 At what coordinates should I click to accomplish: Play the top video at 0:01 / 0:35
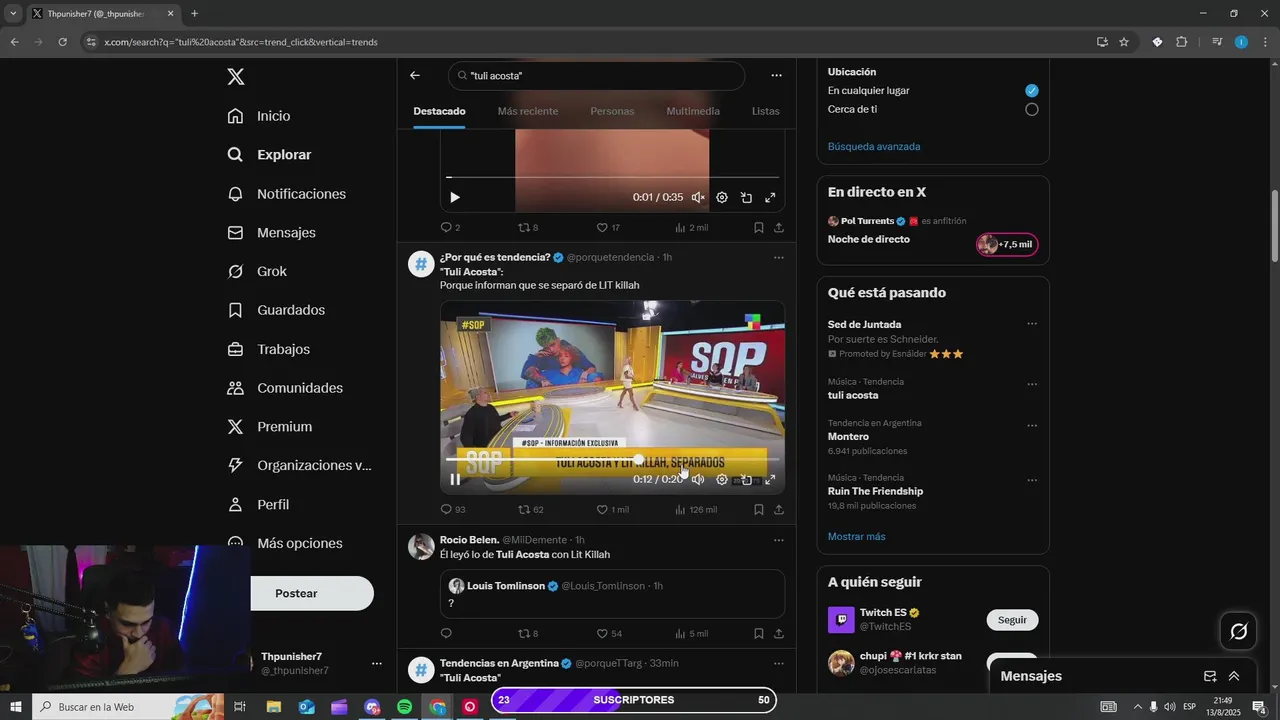tap(455, 198)
